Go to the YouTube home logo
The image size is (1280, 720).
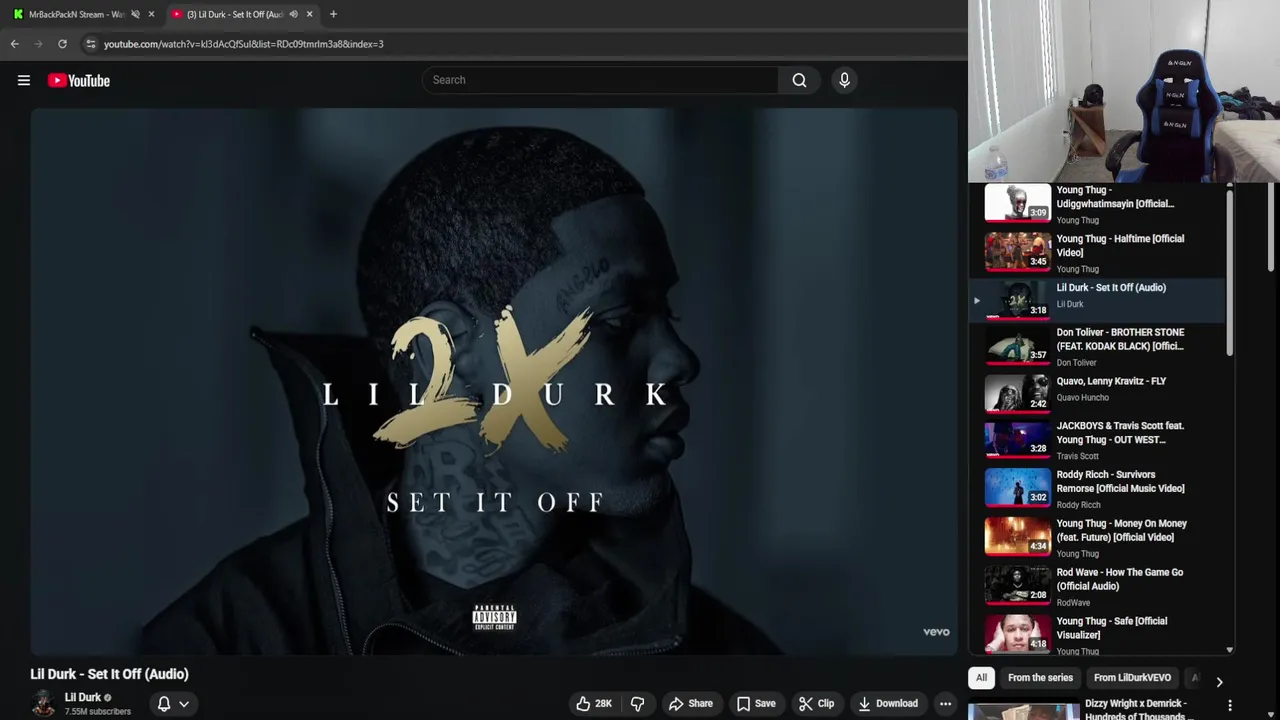(79, 80)
